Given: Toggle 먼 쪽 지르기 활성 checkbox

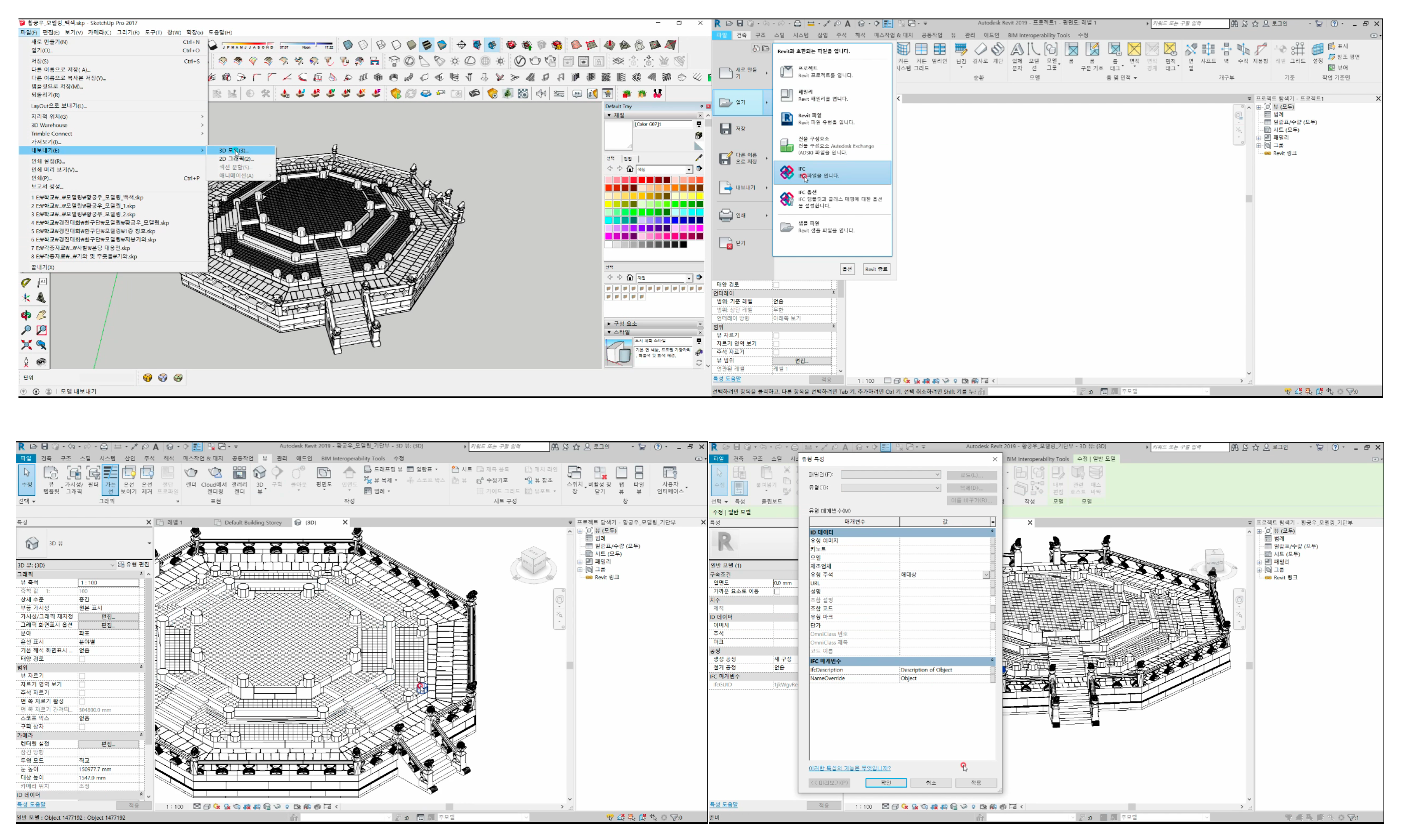Looking at the screenshot, I should click(x=82, y=702).
